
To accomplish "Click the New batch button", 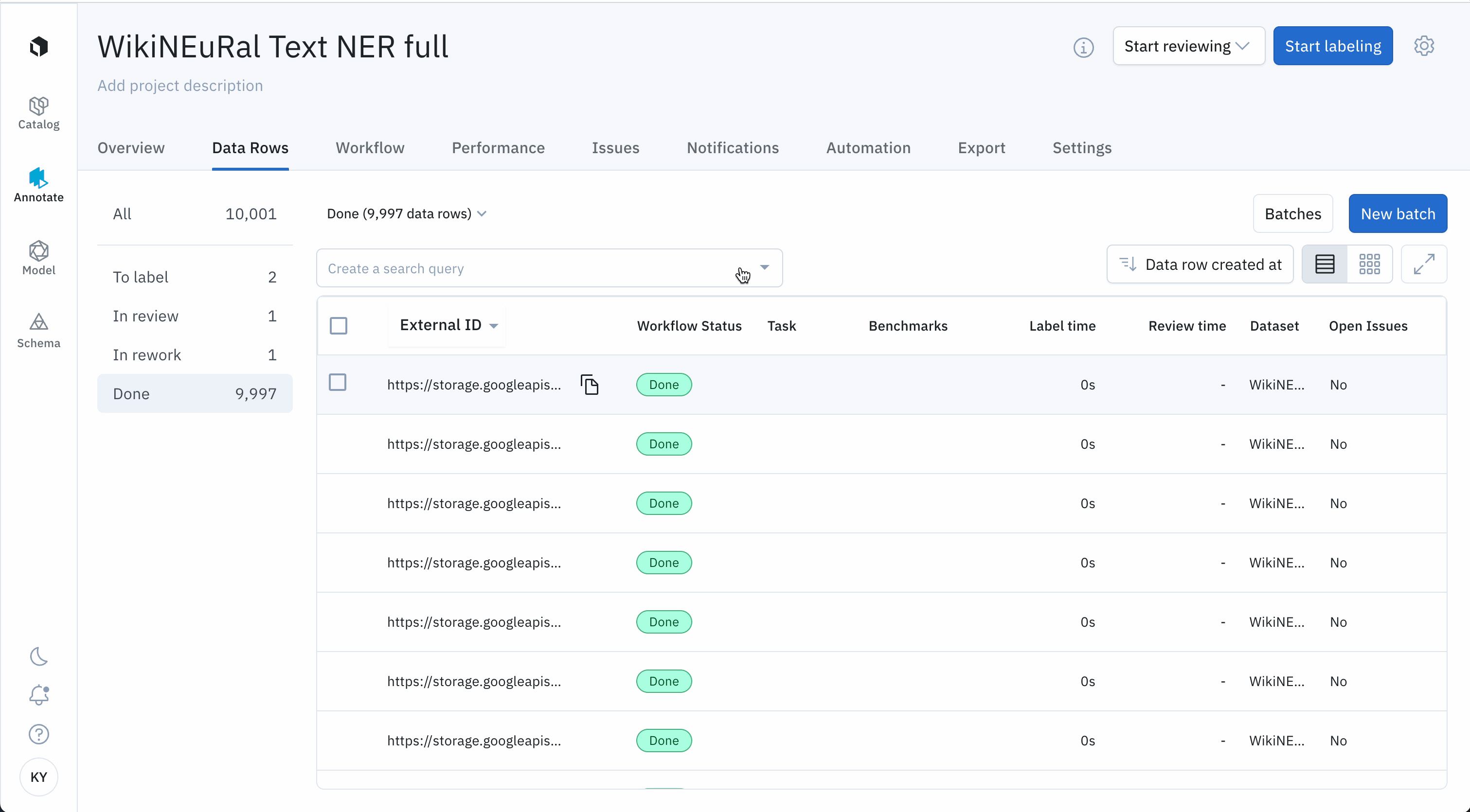I will [x=1397, y=214].
